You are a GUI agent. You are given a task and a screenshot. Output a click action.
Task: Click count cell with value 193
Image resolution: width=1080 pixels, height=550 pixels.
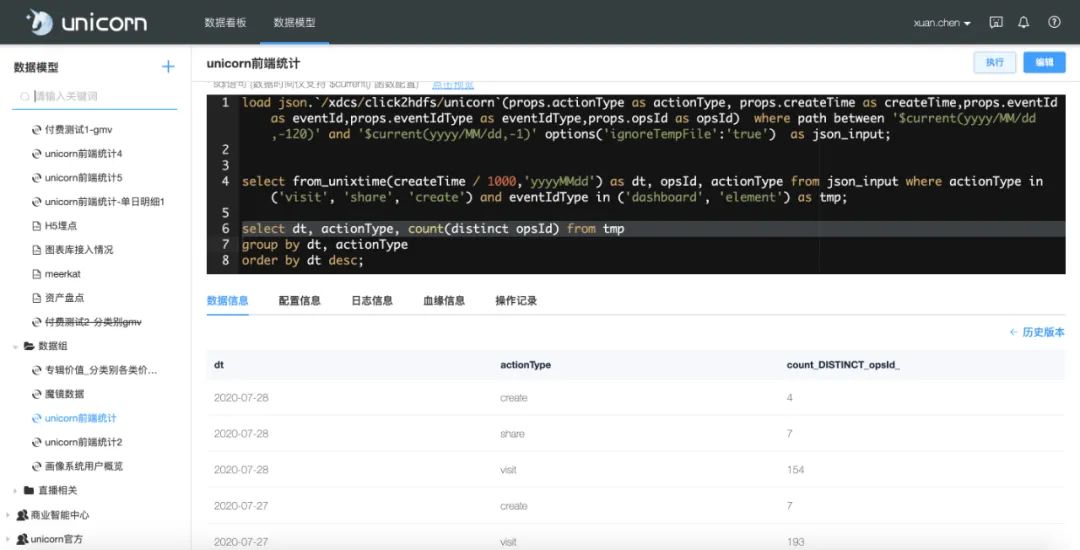pyautogui.click(x=796, y=542)
